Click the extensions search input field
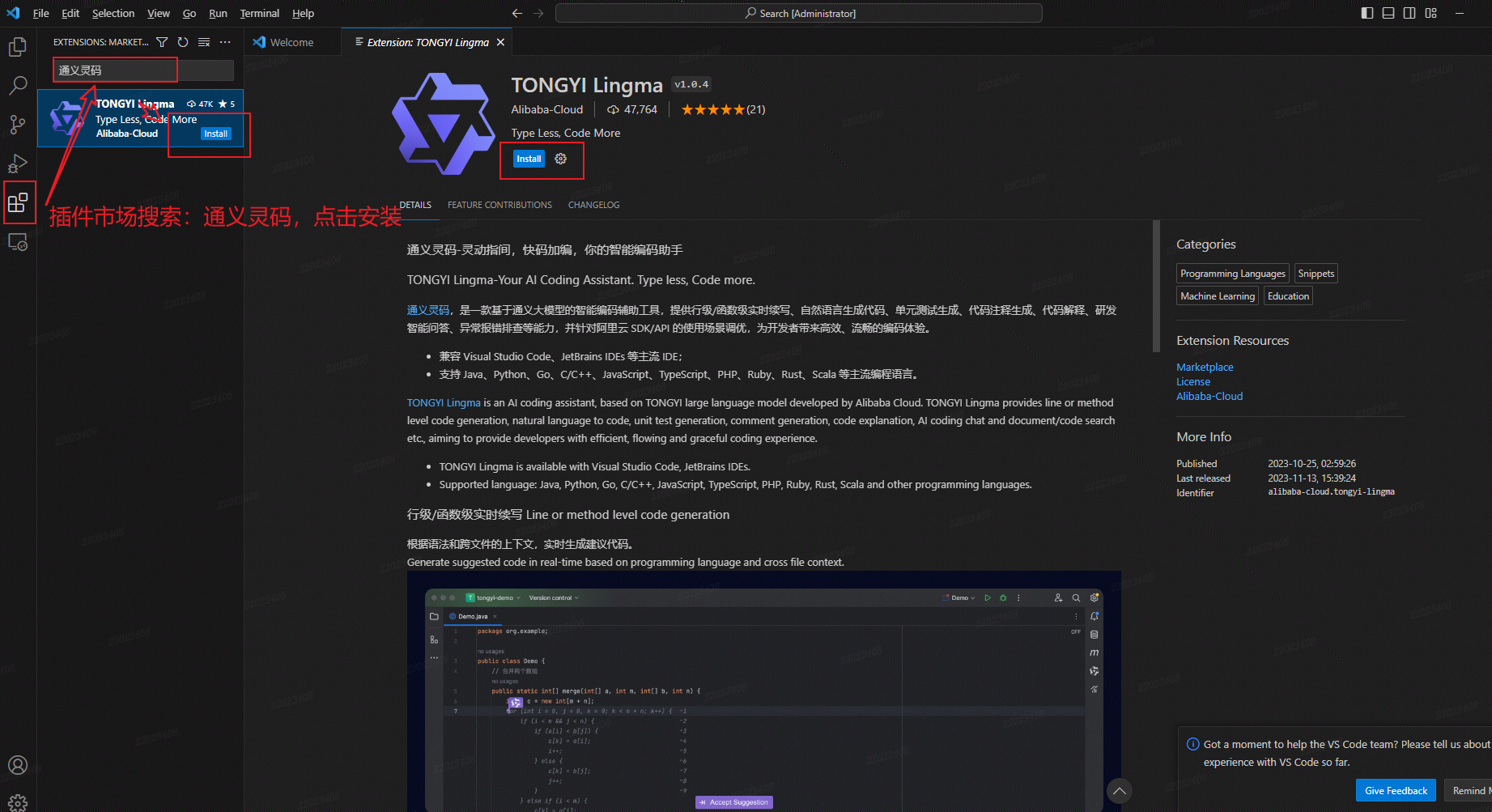Image resolution: width=1492 pixels, height=812 pixels. pyautogui.click(x=143, y=70)
